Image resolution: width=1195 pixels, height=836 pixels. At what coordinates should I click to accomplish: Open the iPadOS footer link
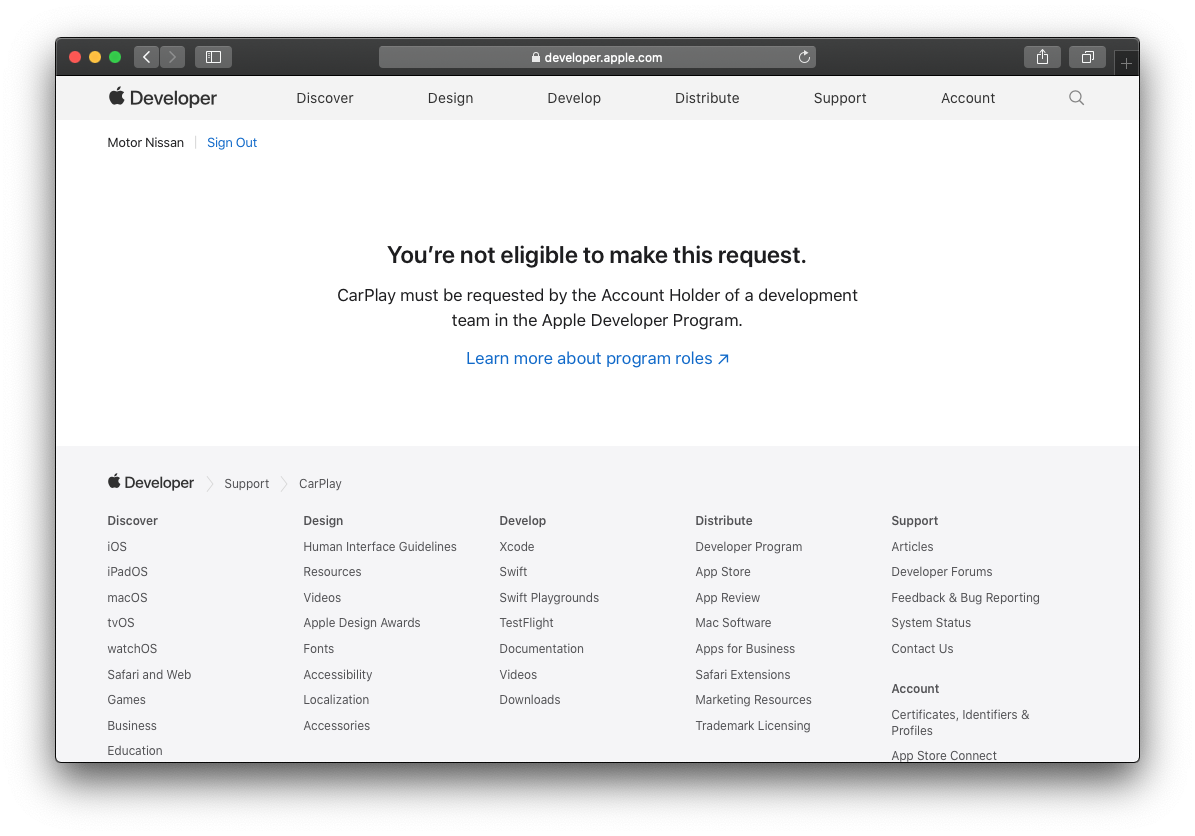127,572
